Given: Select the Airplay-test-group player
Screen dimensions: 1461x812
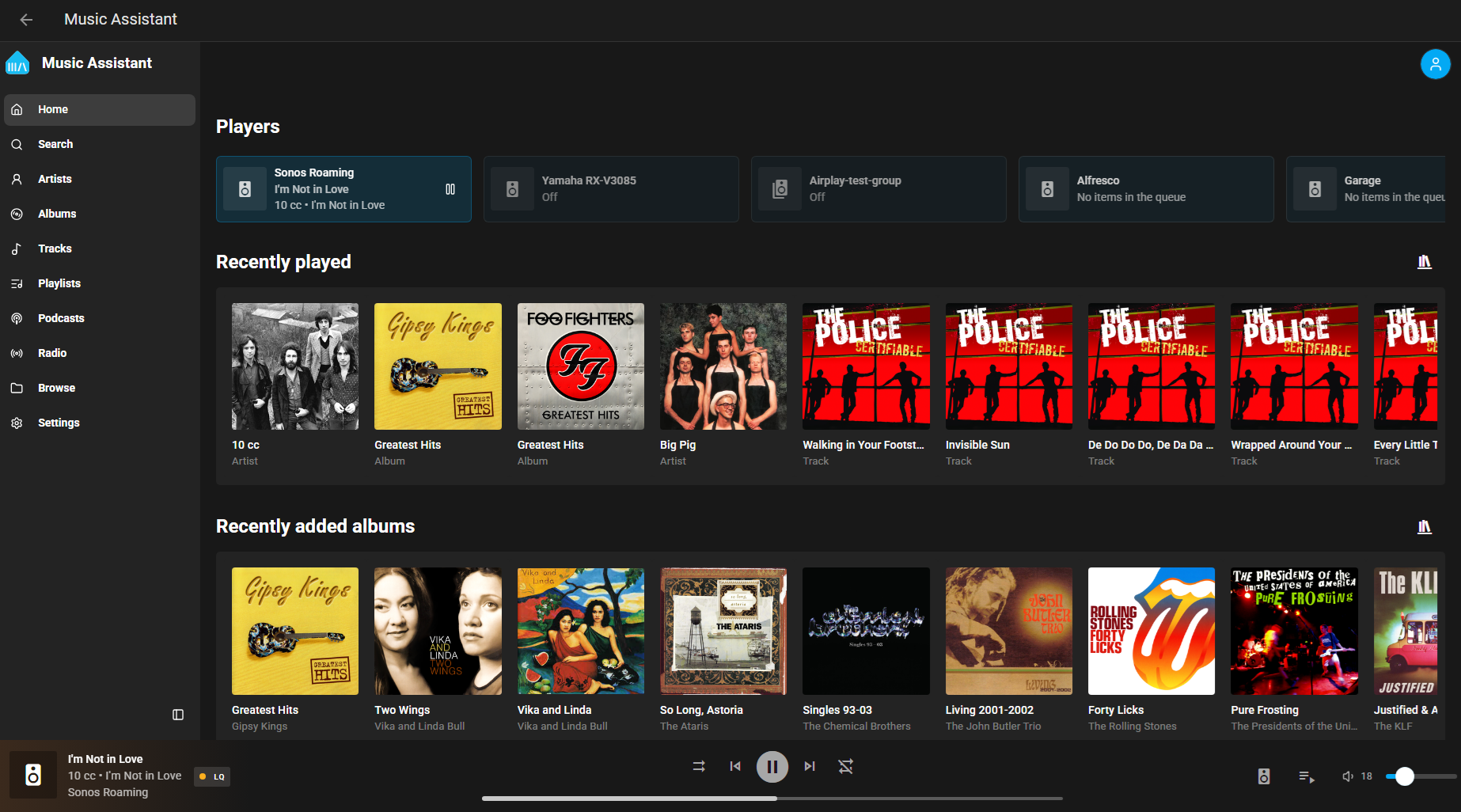Looking at the screenshot, I should [x=878, y=189].
